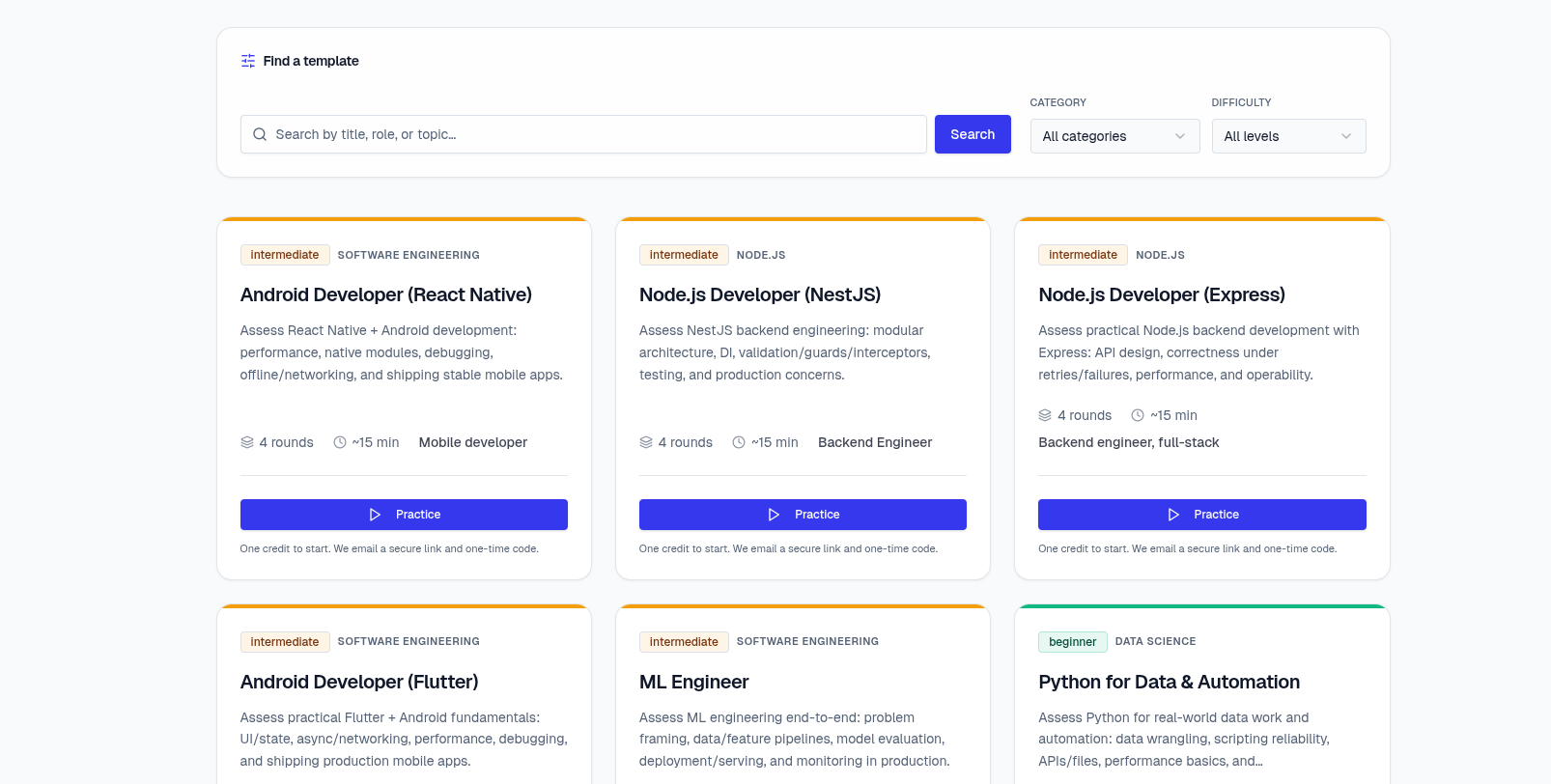Screen dimensions: 1551x784
Task: Click intermediate badge on React Native card
Action: point(285,255)
